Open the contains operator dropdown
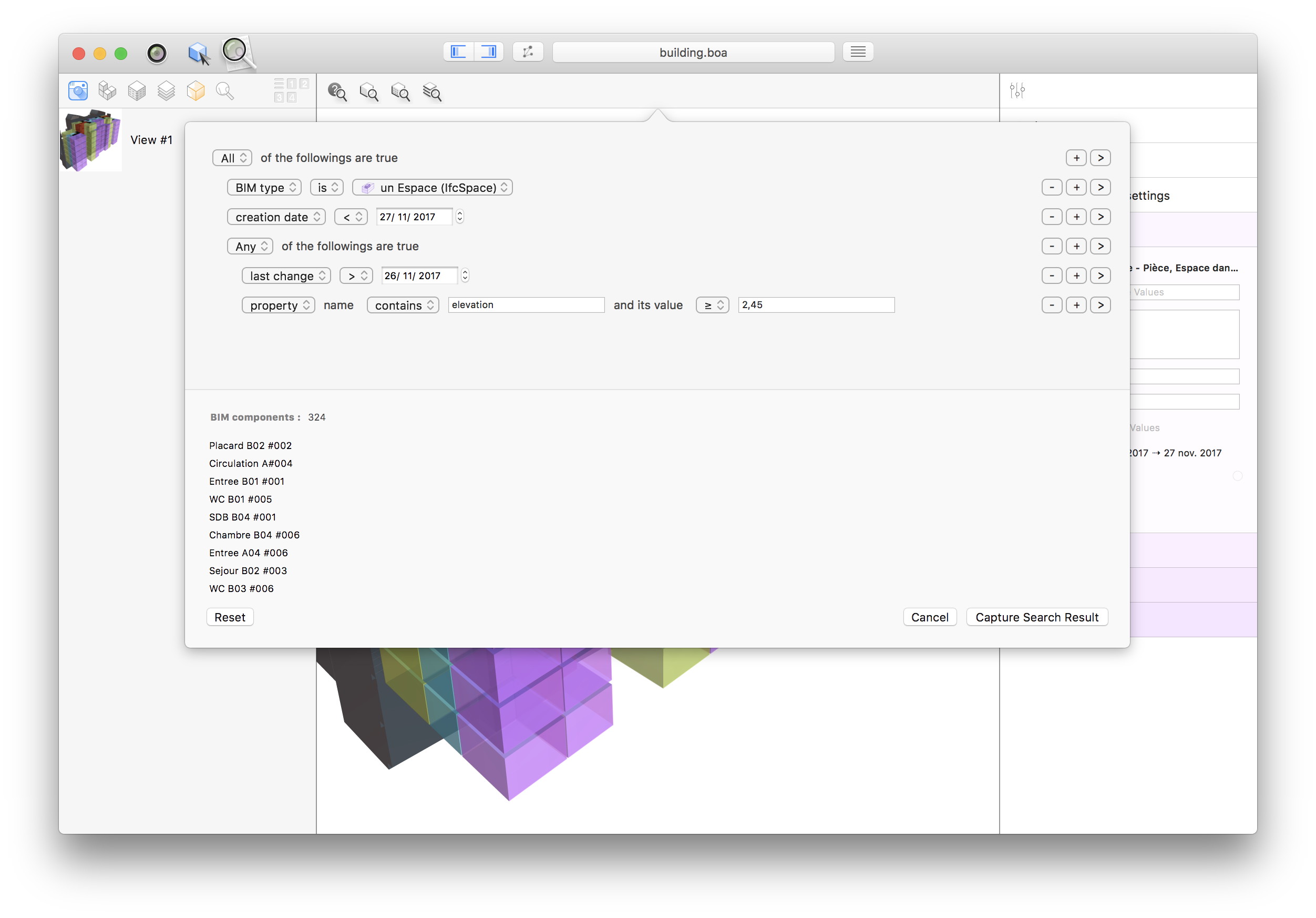Image resolution: width=1316 pixels, height=918 pixels. point(403,305)
